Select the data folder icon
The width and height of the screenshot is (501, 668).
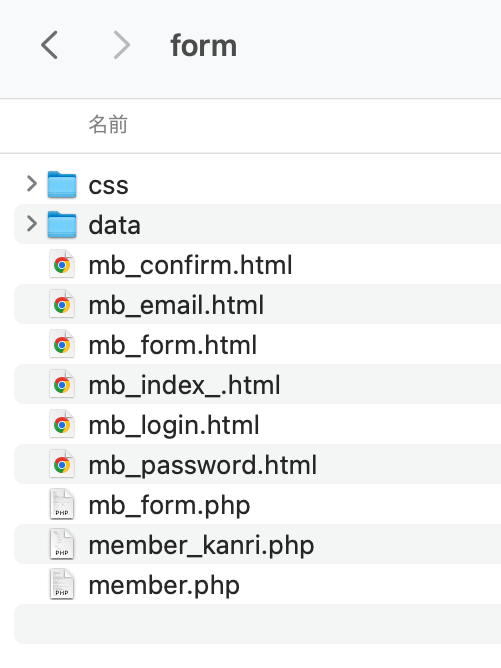click(x=62, y=225)
